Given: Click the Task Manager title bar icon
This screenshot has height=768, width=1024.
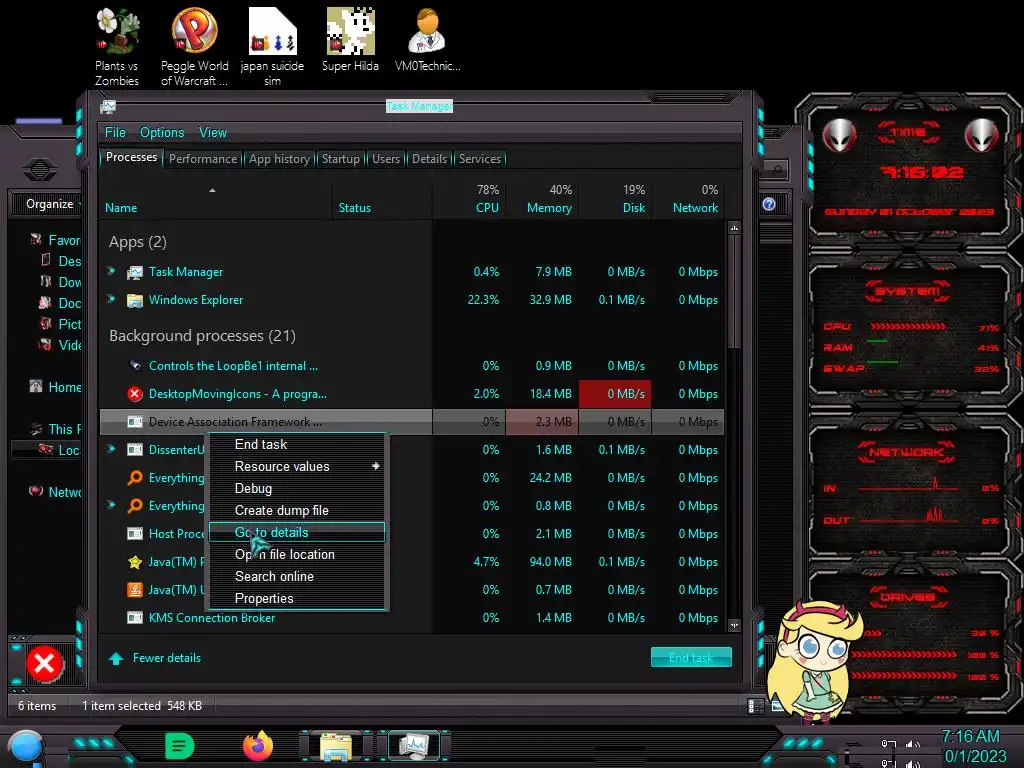Looking at the screenshot, I should (x=108, y=106).
